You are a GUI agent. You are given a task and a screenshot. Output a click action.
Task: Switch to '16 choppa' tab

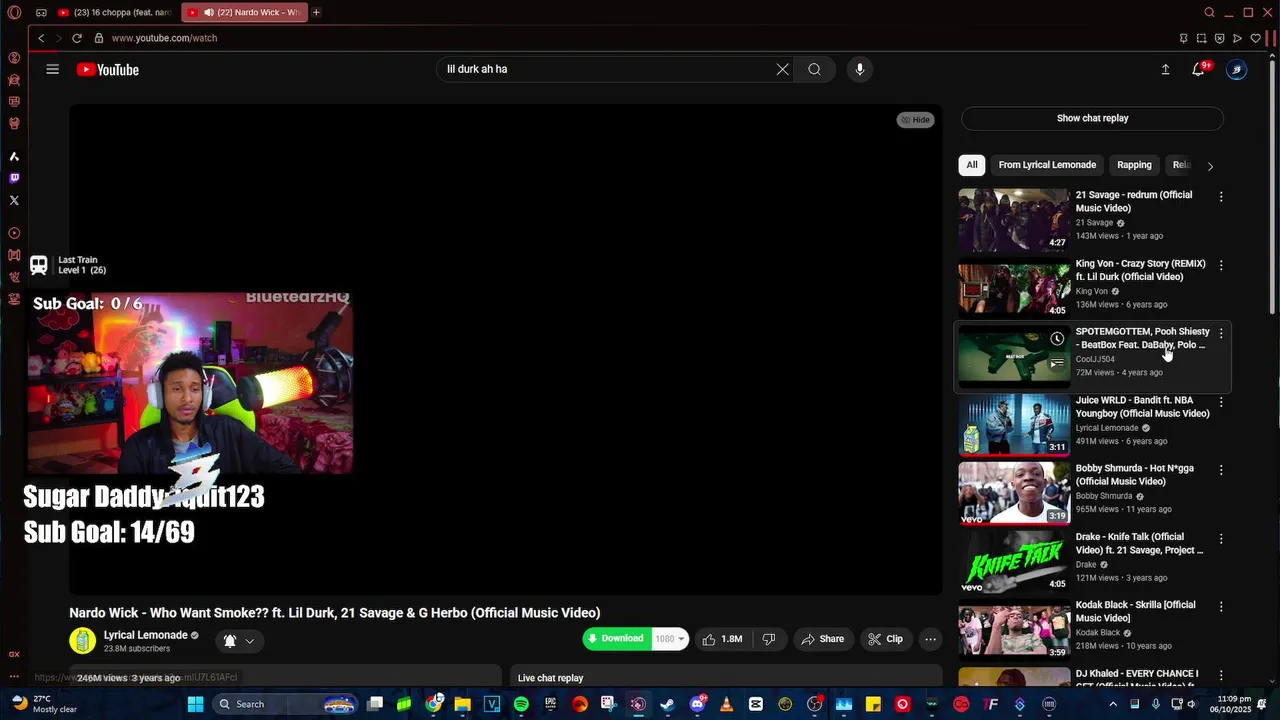tap(115, 12)
